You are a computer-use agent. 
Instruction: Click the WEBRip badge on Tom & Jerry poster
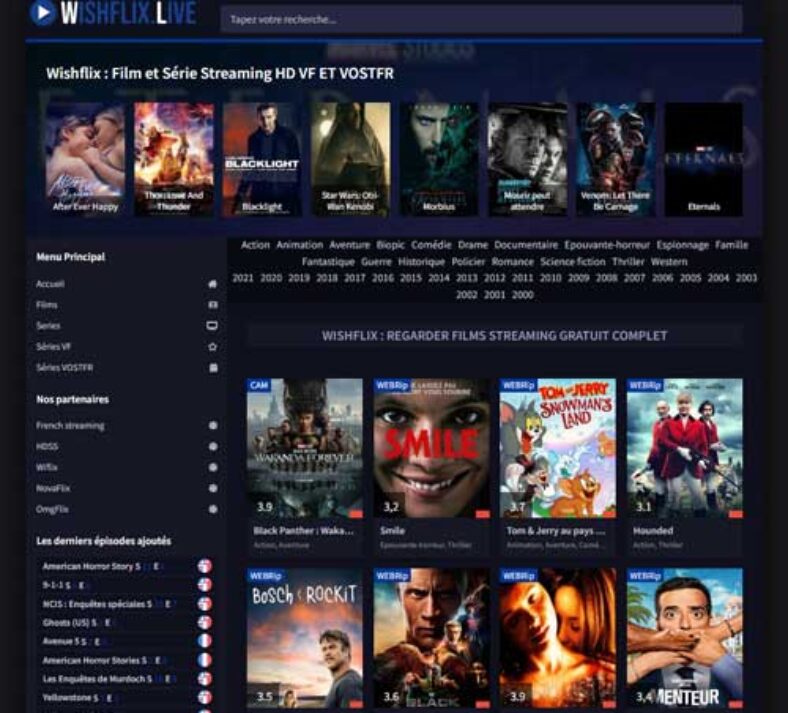click(x=518, y=385)
